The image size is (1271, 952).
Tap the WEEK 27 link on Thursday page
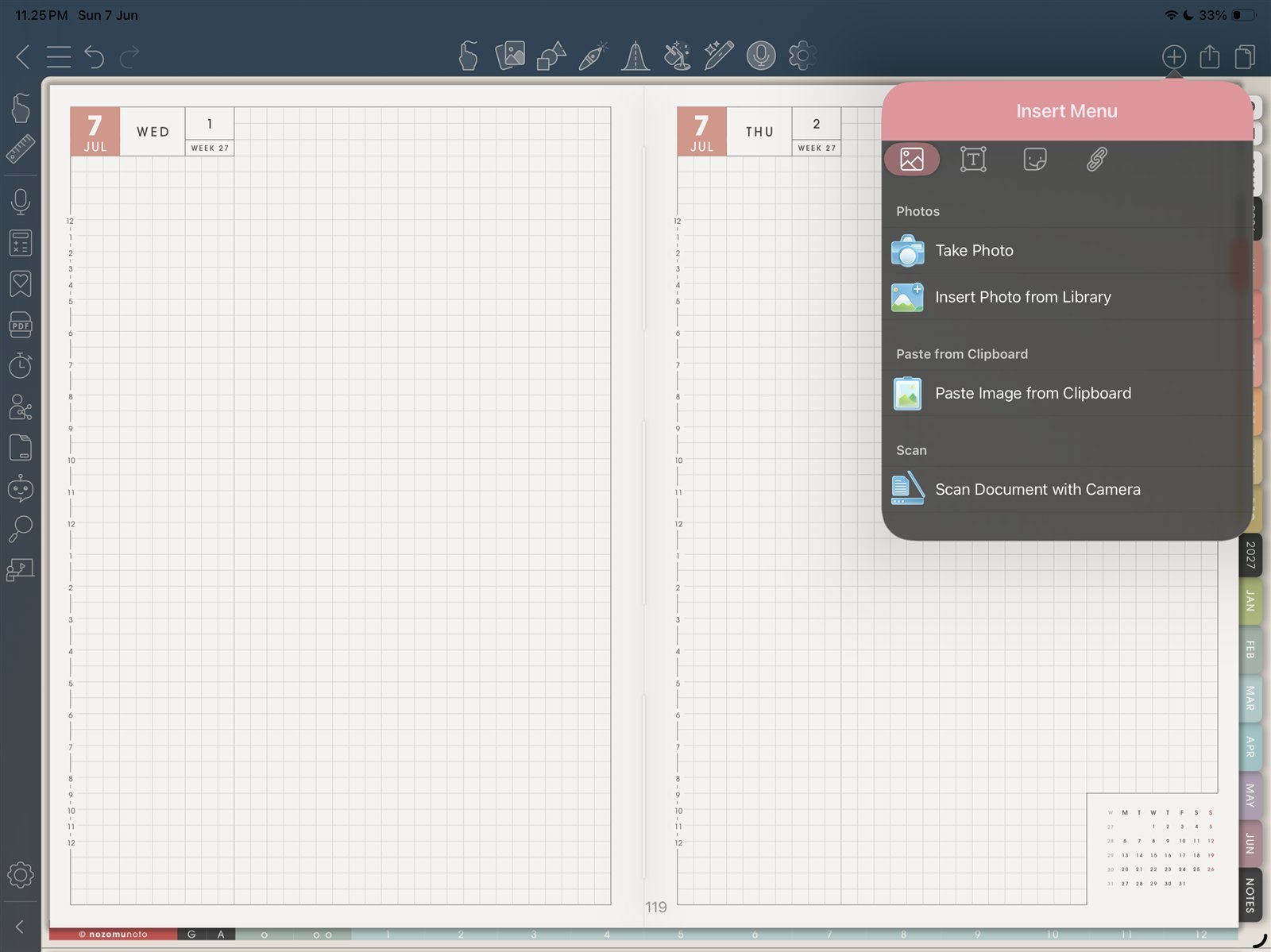coord(817,148)
